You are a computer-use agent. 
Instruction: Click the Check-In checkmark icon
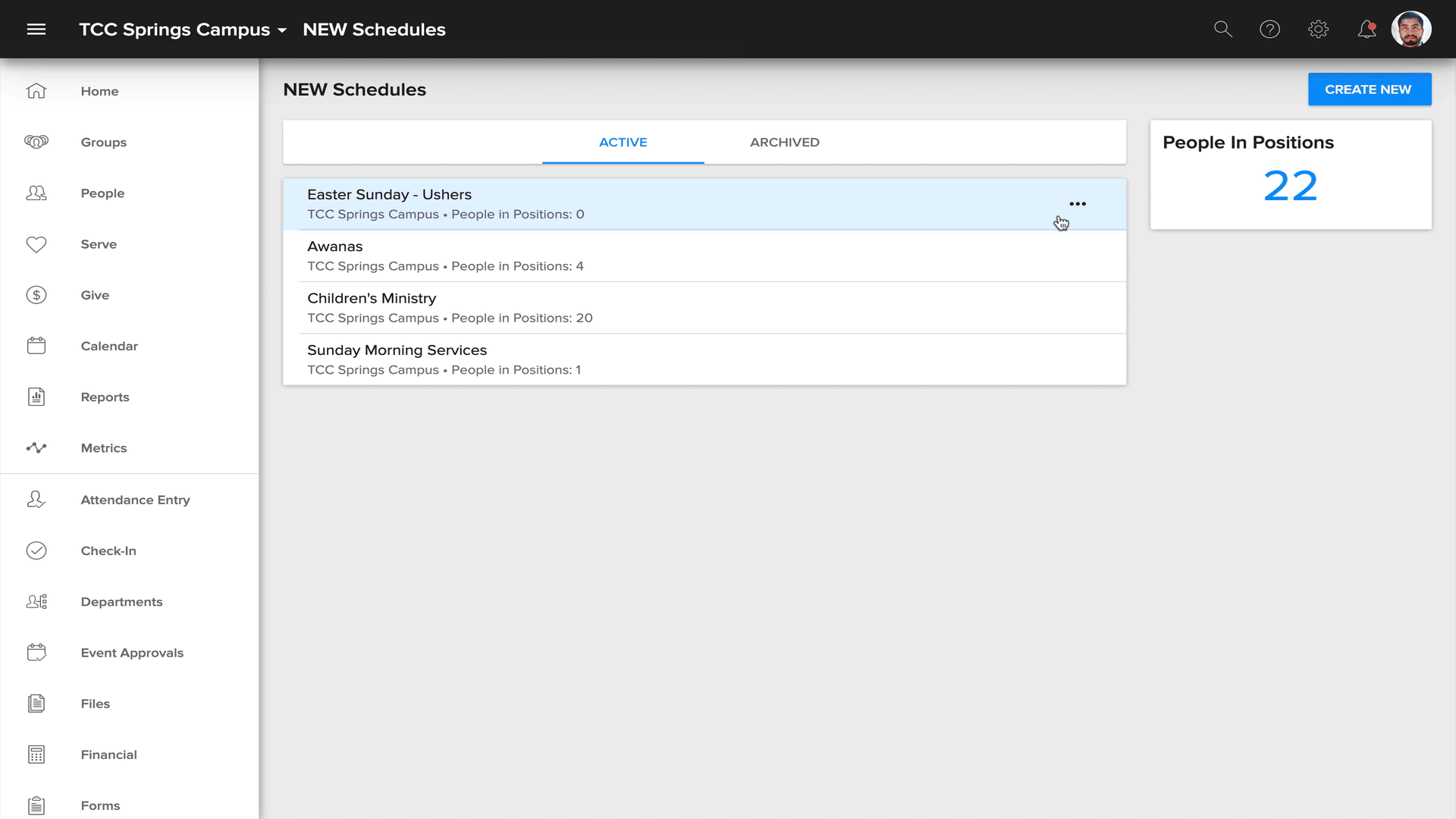(36, 551)
